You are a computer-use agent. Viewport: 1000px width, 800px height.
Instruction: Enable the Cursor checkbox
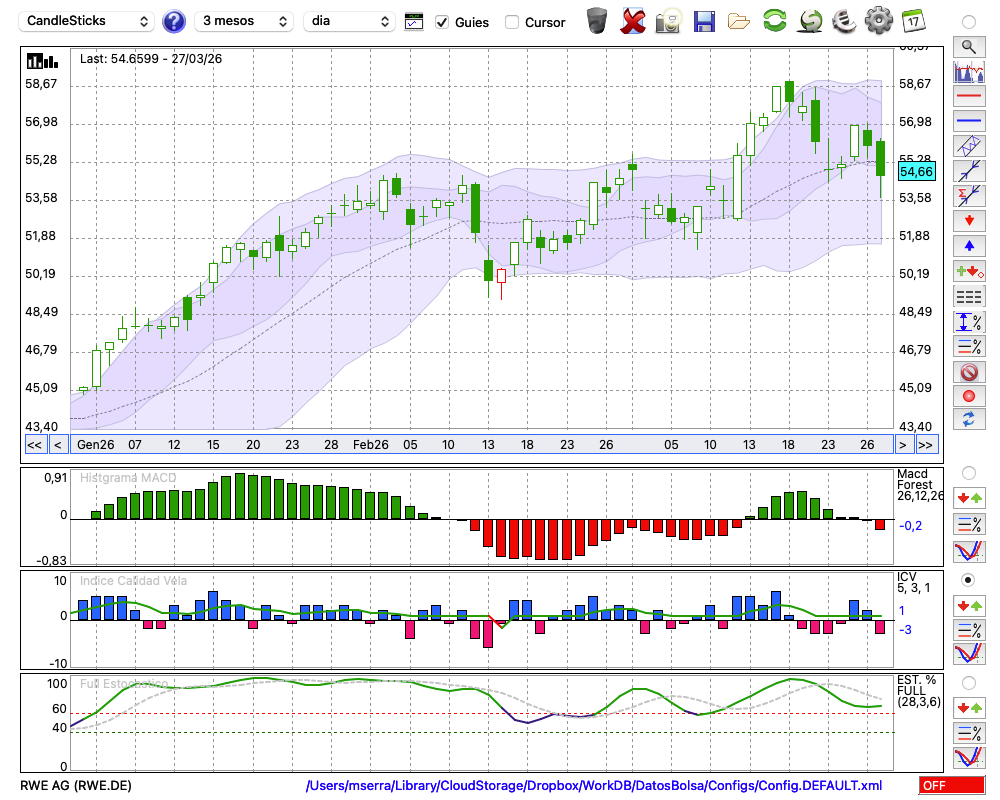[512, 22]
